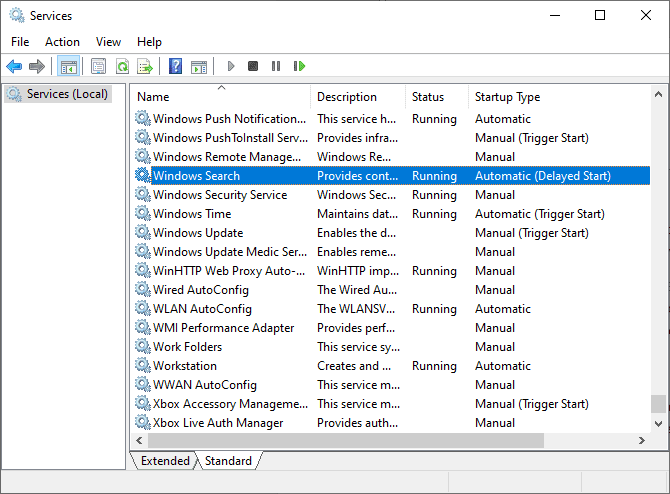Screen dimensions: 670x494
Task: Click the Stop Service square icon
Action: 253,66
